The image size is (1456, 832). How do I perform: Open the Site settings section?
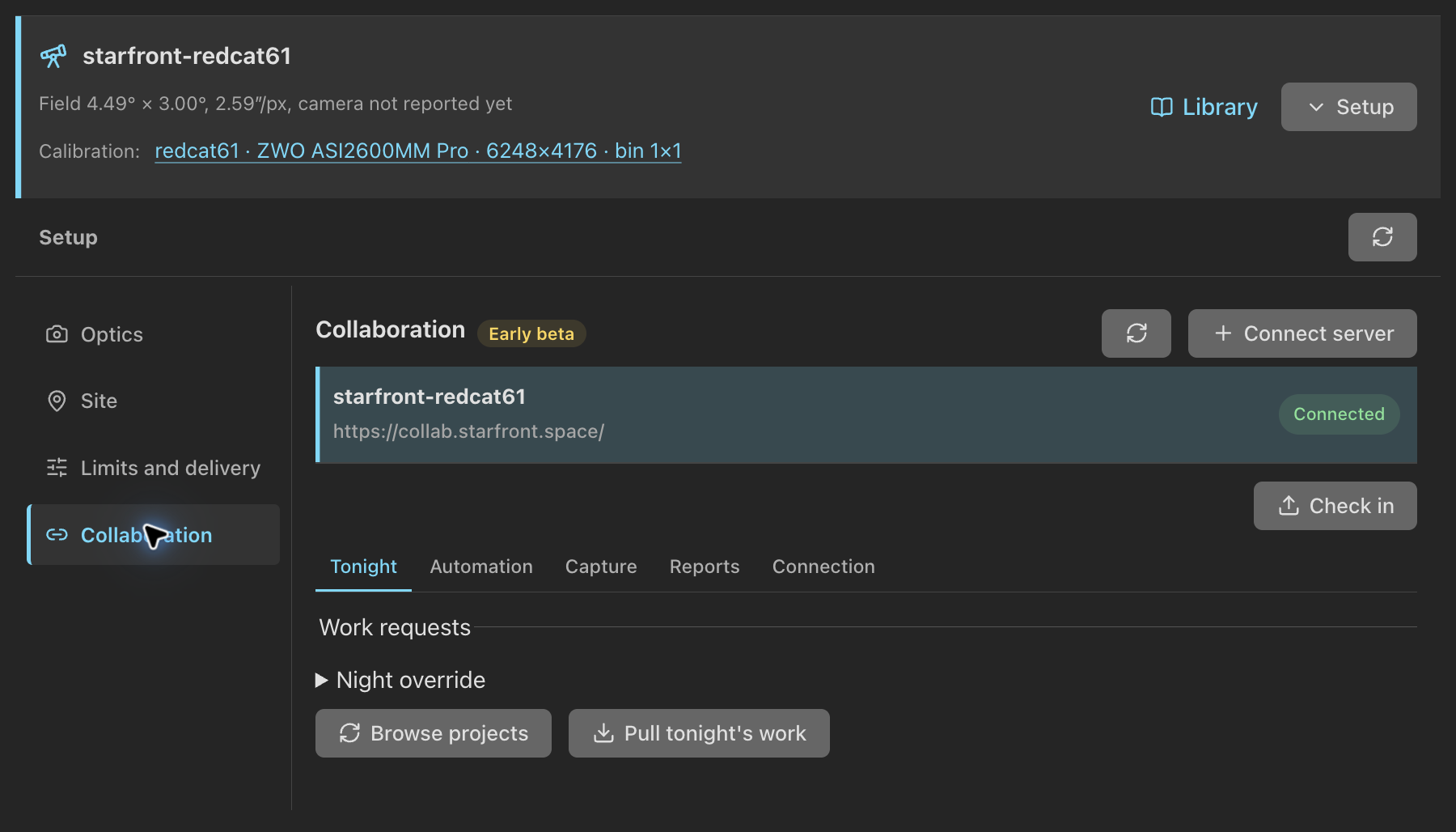pyautogui.click(x=154, y=401)
